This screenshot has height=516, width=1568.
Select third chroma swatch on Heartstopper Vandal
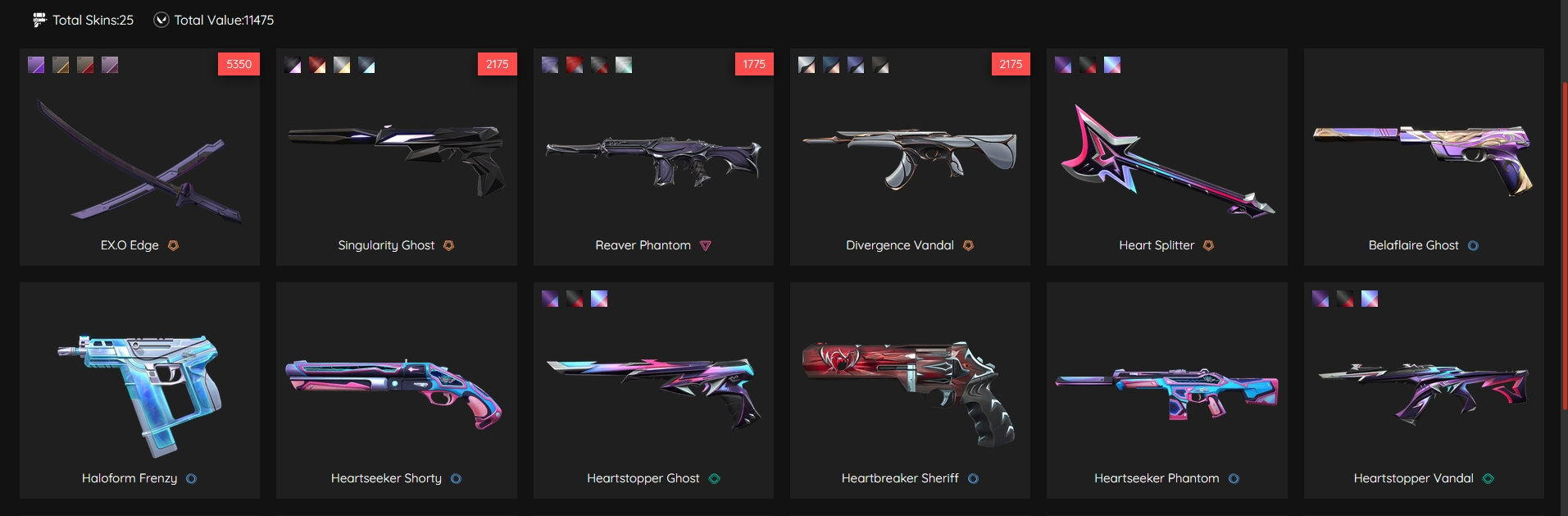click(1370, 299)
